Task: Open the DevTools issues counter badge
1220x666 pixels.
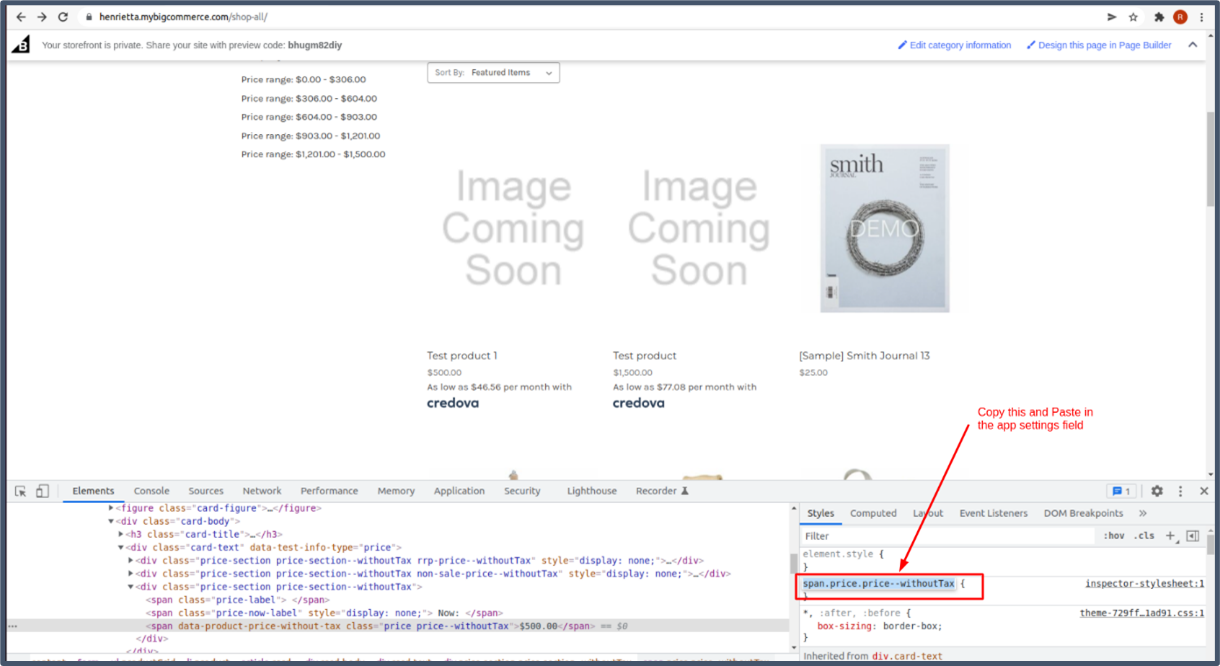Action: (1120, 491)
